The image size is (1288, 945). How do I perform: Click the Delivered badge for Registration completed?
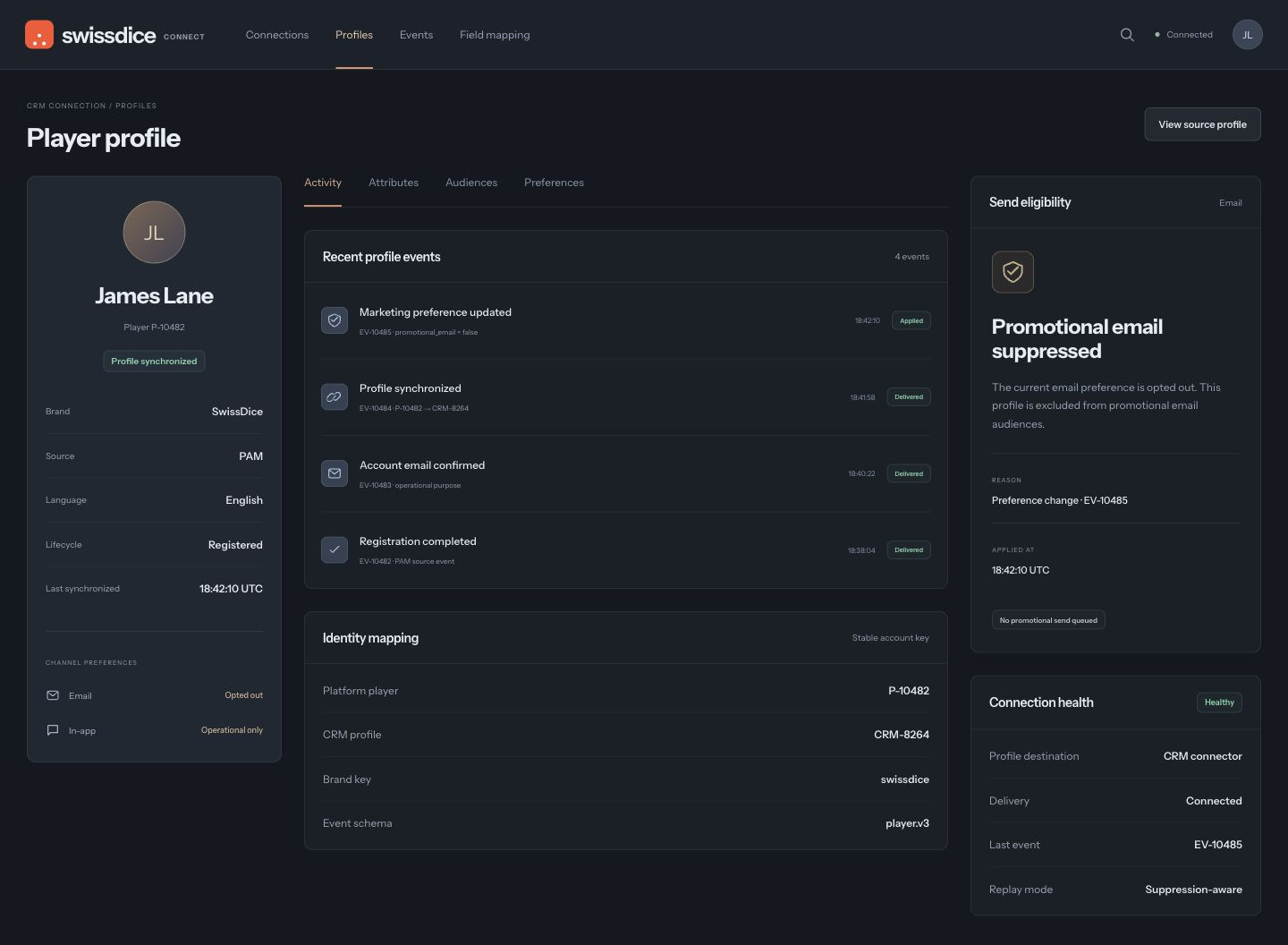click(909, 549)
